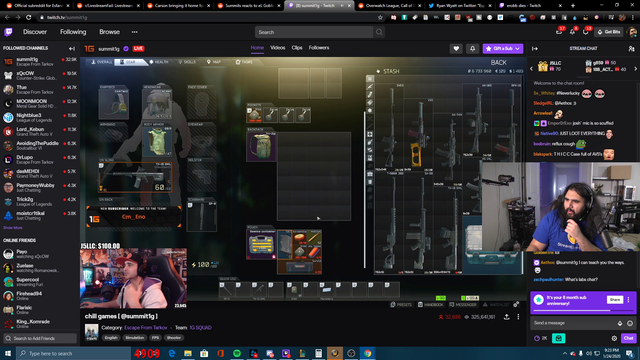Viewport: 640px width, 360px height.
Task: Collapse the stream chat panel
Action: tap(535, 49)
